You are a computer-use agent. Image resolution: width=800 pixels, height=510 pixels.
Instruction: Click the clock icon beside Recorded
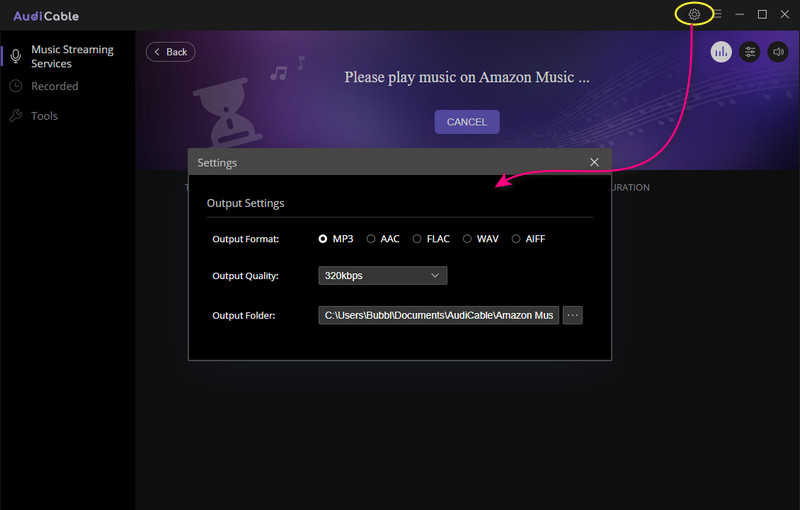tap(16, 86)
